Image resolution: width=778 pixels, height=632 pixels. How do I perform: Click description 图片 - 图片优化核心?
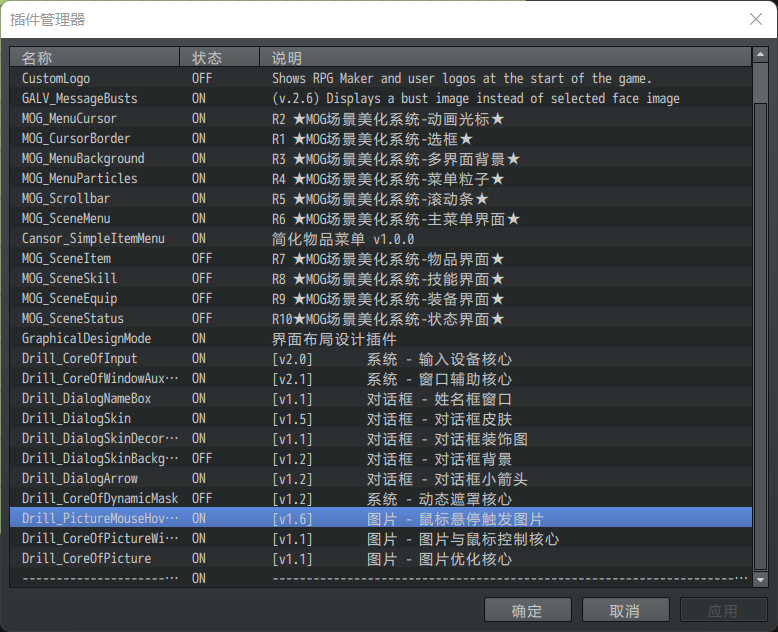439,559
